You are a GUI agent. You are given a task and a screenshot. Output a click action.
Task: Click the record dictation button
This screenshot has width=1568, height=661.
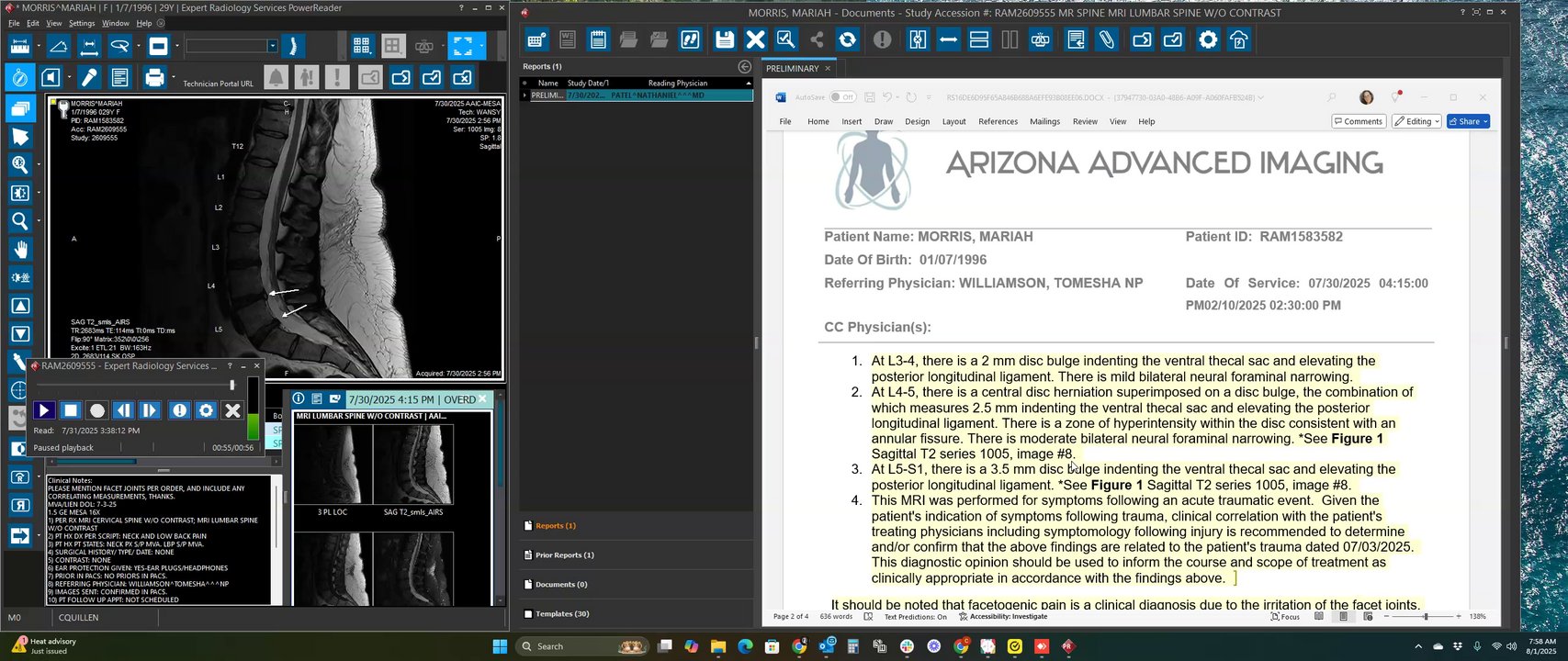pos(97,410)
